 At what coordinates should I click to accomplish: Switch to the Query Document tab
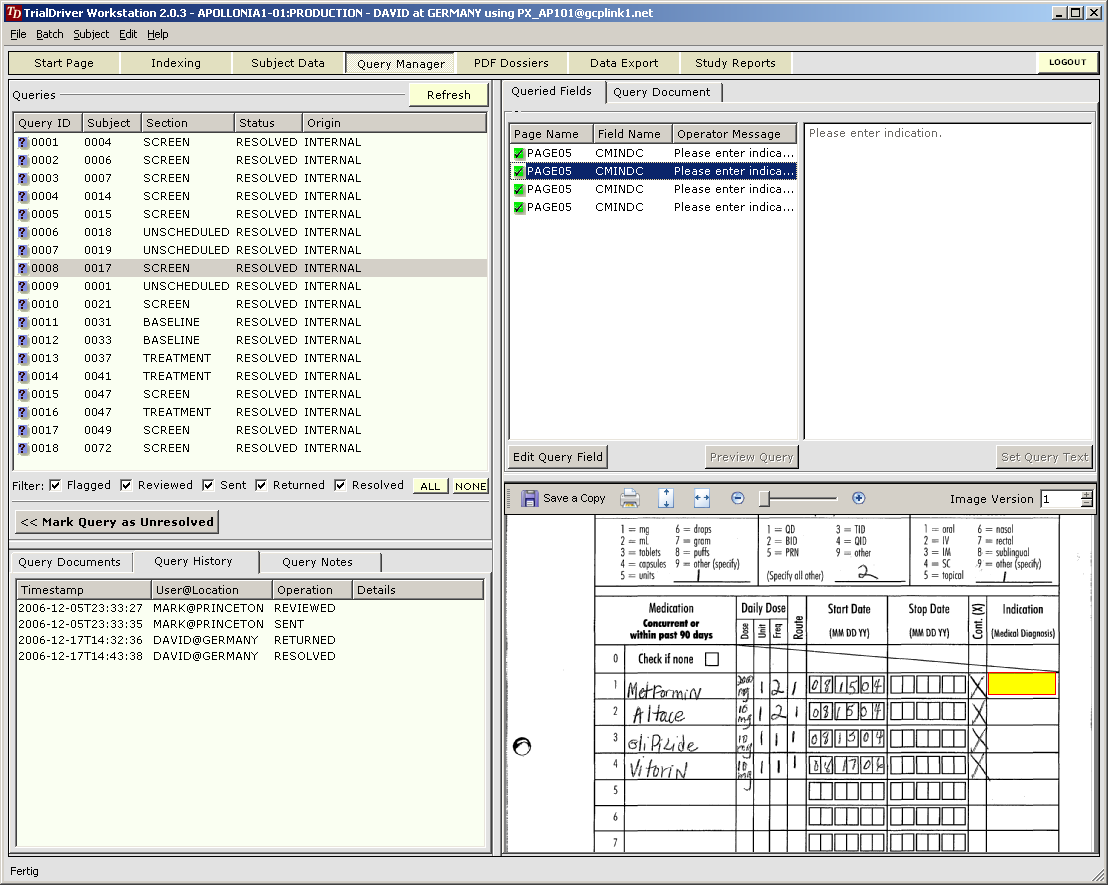(x=661, y=92)
